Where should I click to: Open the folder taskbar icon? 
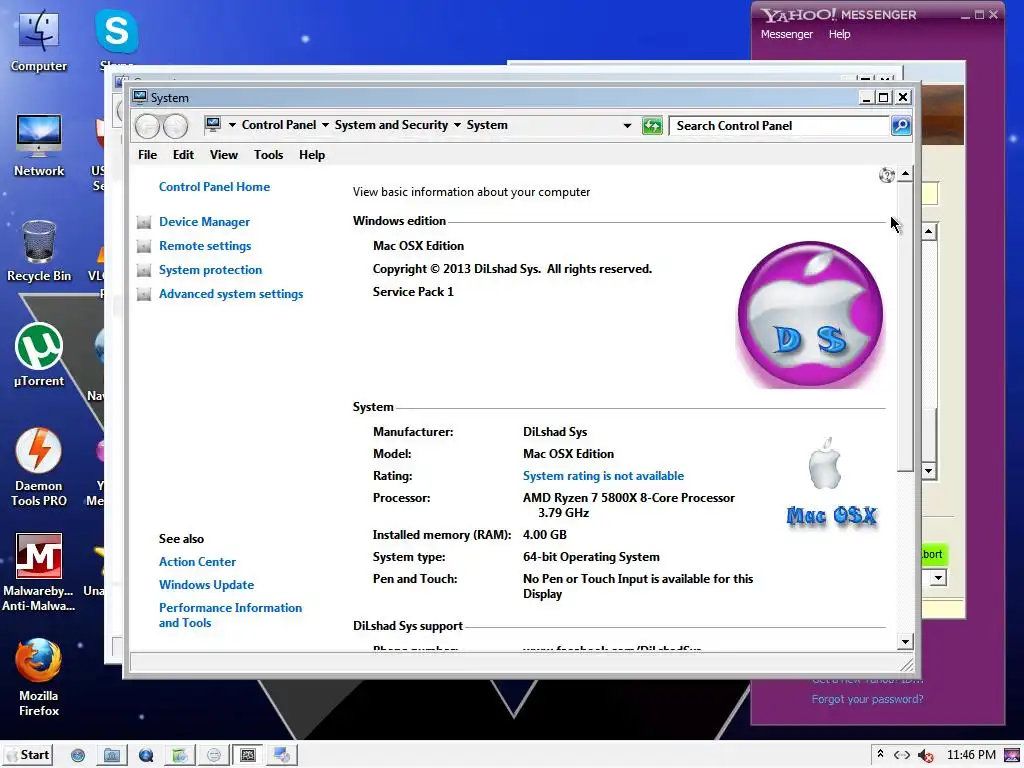112,756
